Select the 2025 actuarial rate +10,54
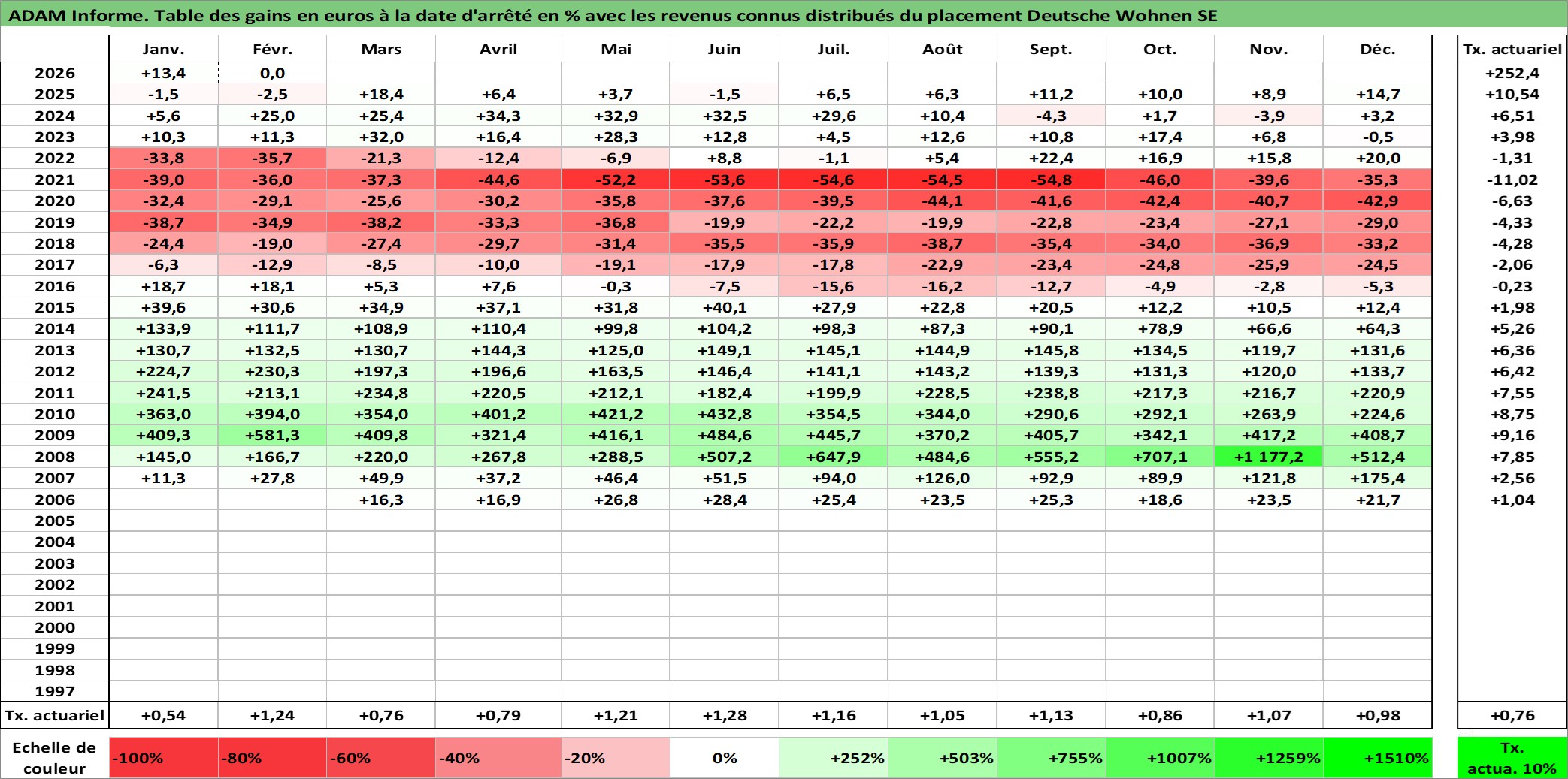1568x779 pixels. point(1512,94)
